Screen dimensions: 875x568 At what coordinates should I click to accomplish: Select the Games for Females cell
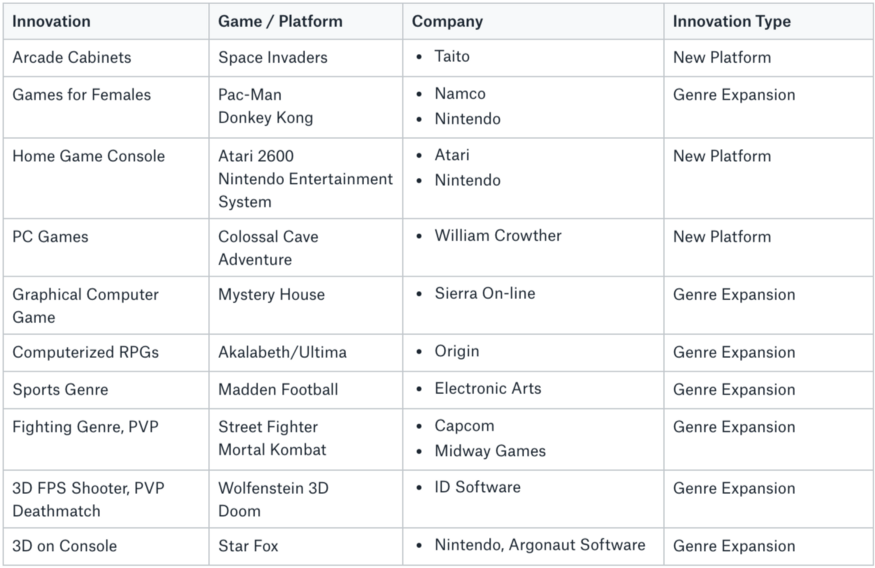point(82,95)
